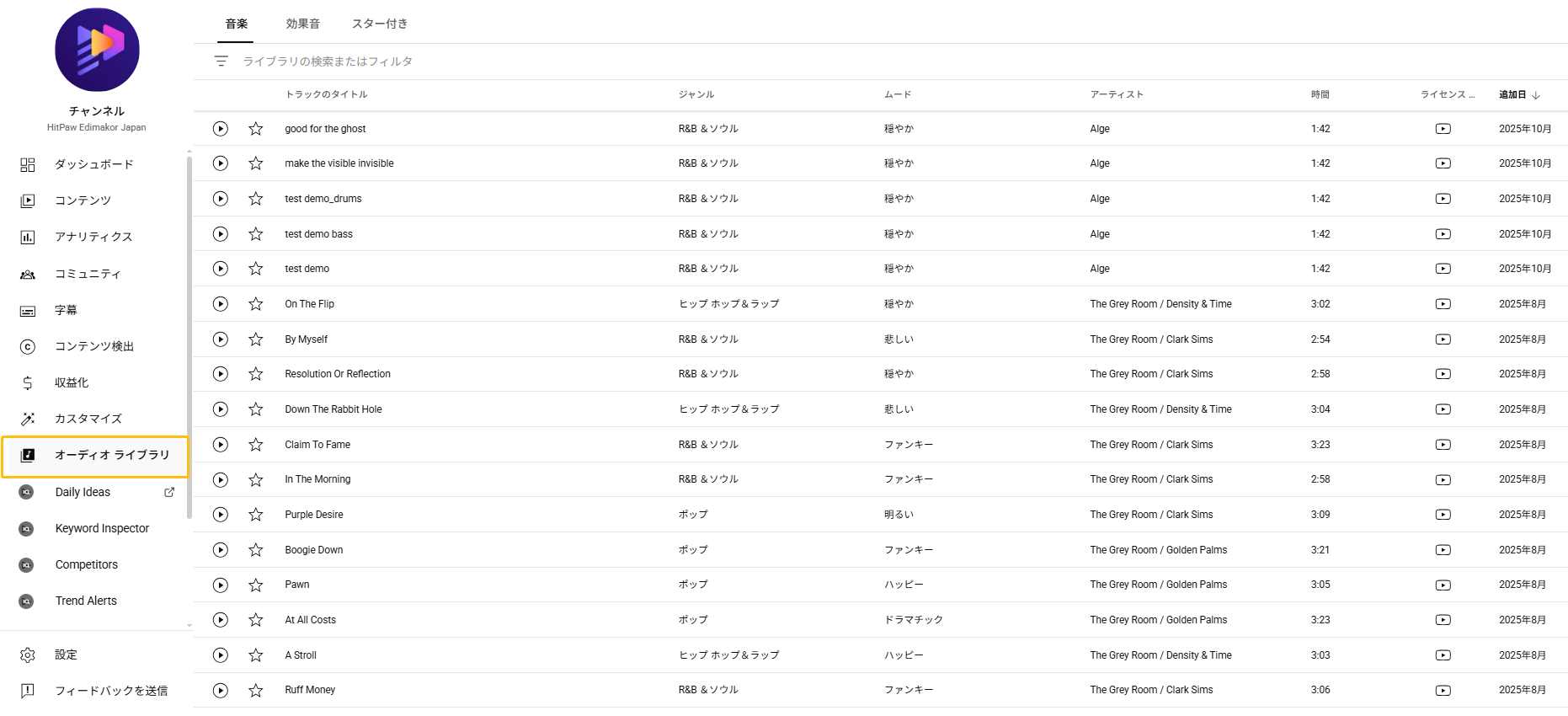Star the track "test demo bass"

coord(255,234)
